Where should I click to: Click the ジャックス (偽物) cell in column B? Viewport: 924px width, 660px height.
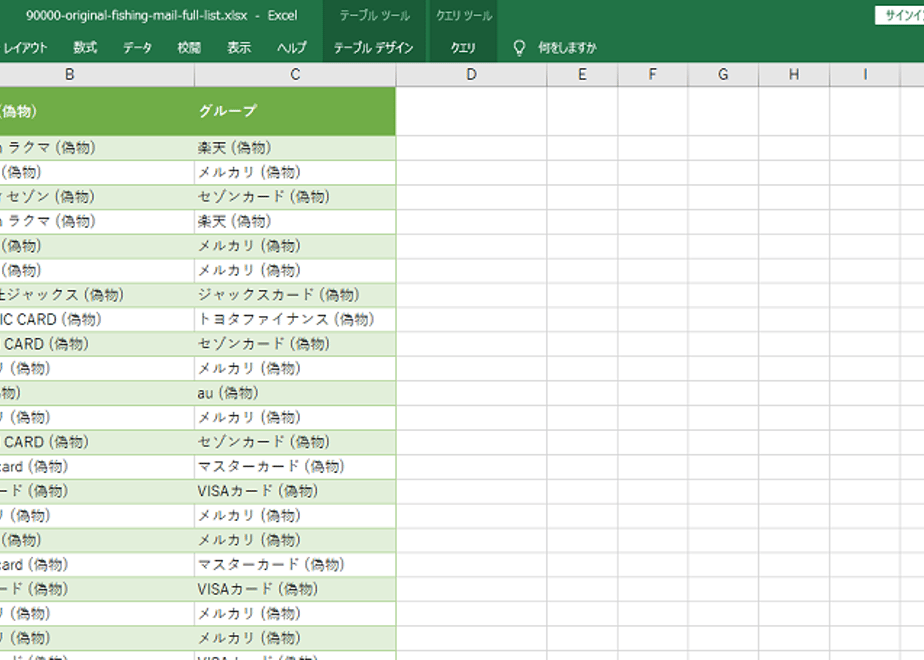[x=97, y=295]
